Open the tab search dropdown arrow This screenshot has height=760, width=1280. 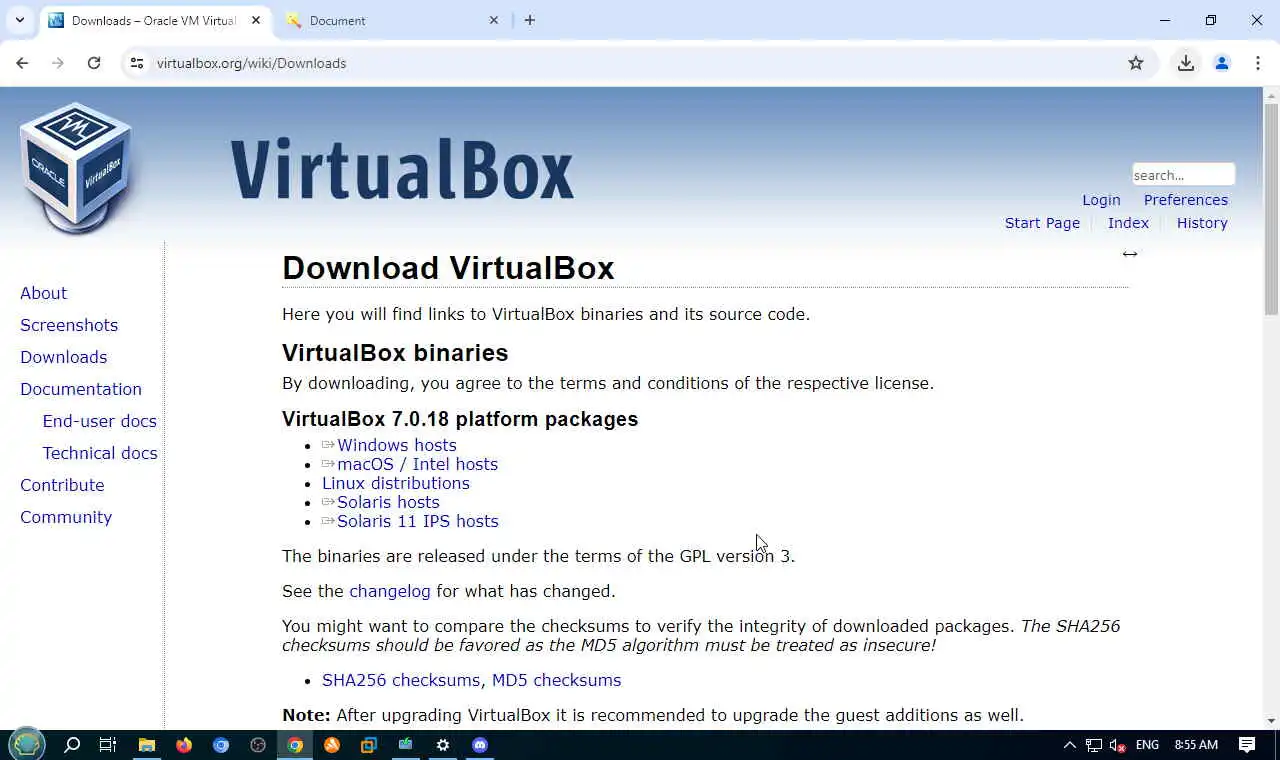coord(19,20)
